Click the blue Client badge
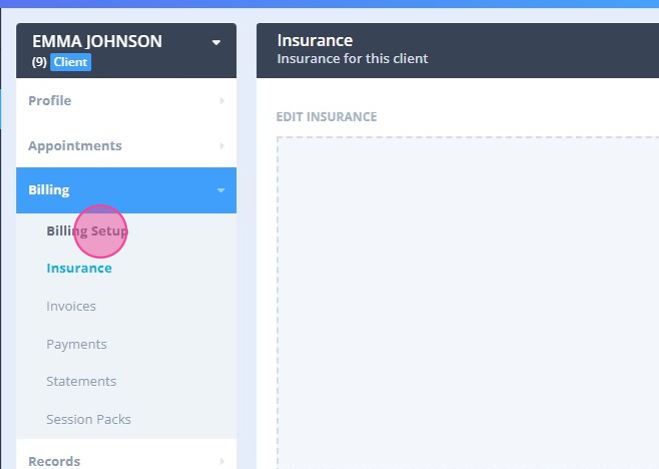This screenshot has height=469, width=659. [x=71, y=62]
